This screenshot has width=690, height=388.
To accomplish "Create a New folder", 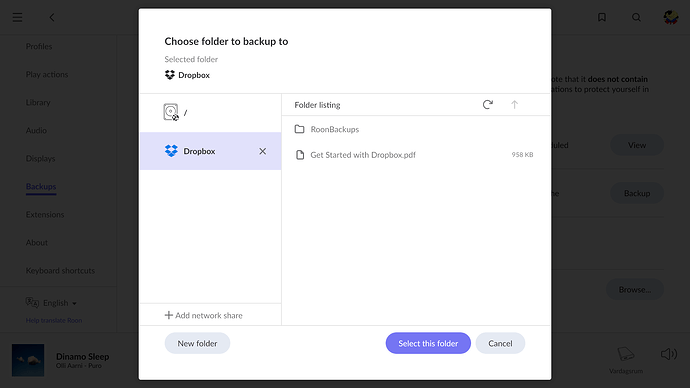I will pyautogui.click(x=197, y=343).
